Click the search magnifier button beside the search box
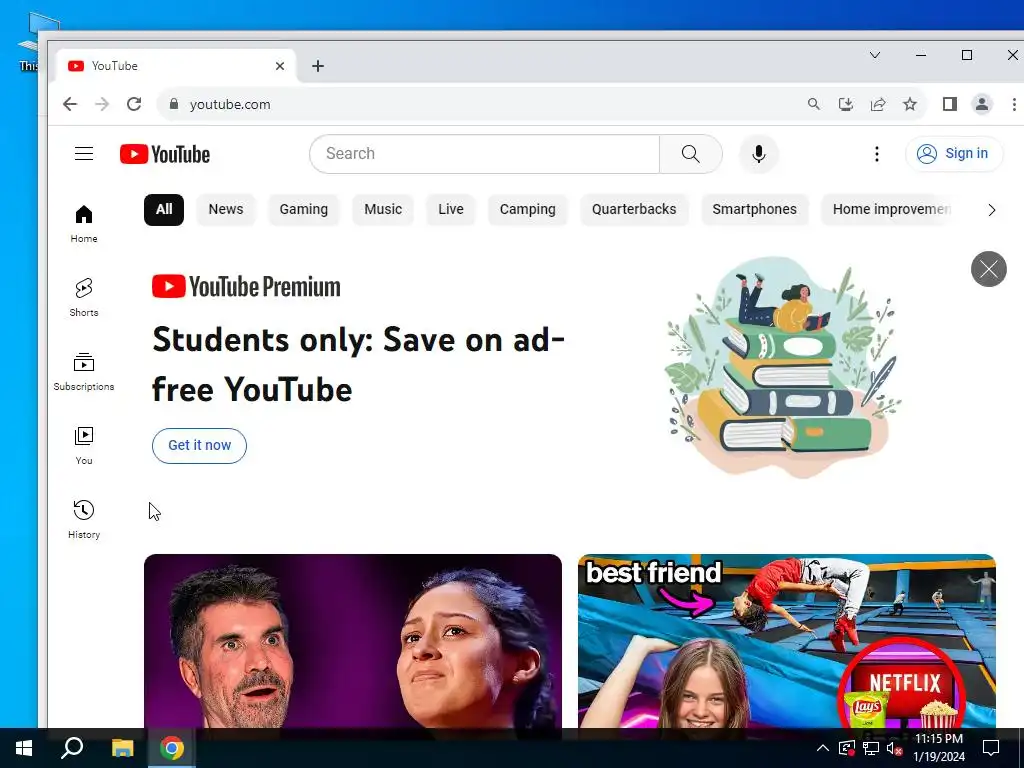This screenshot has width=1024, height=768. pyautogui.click(x=690, y=153)
